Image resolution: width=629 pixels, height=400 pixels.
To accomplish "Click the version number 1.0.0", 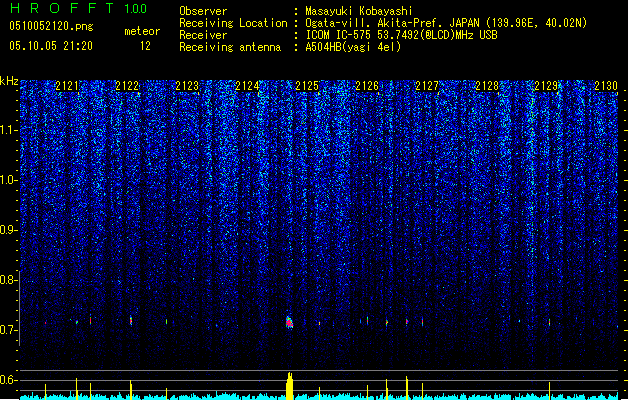I will click(136, 9).
